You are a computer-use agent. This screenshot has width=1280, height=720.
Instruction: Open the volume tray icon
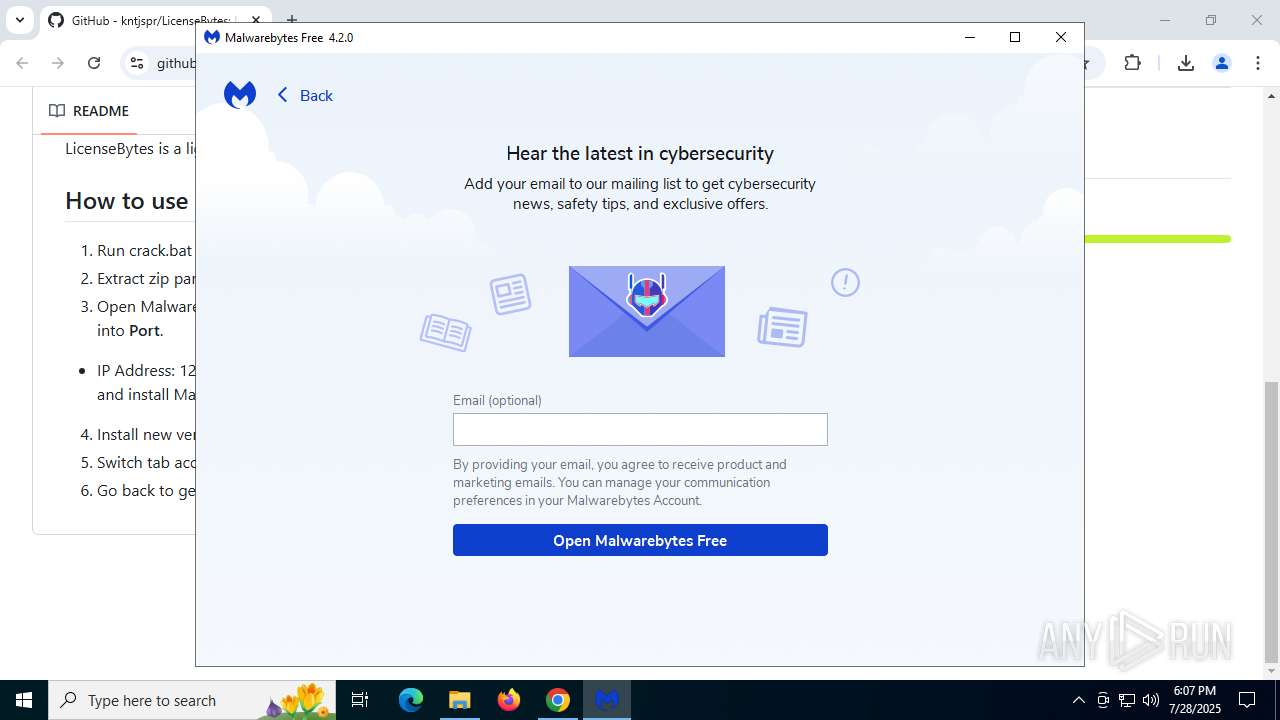pos(1151,700)
